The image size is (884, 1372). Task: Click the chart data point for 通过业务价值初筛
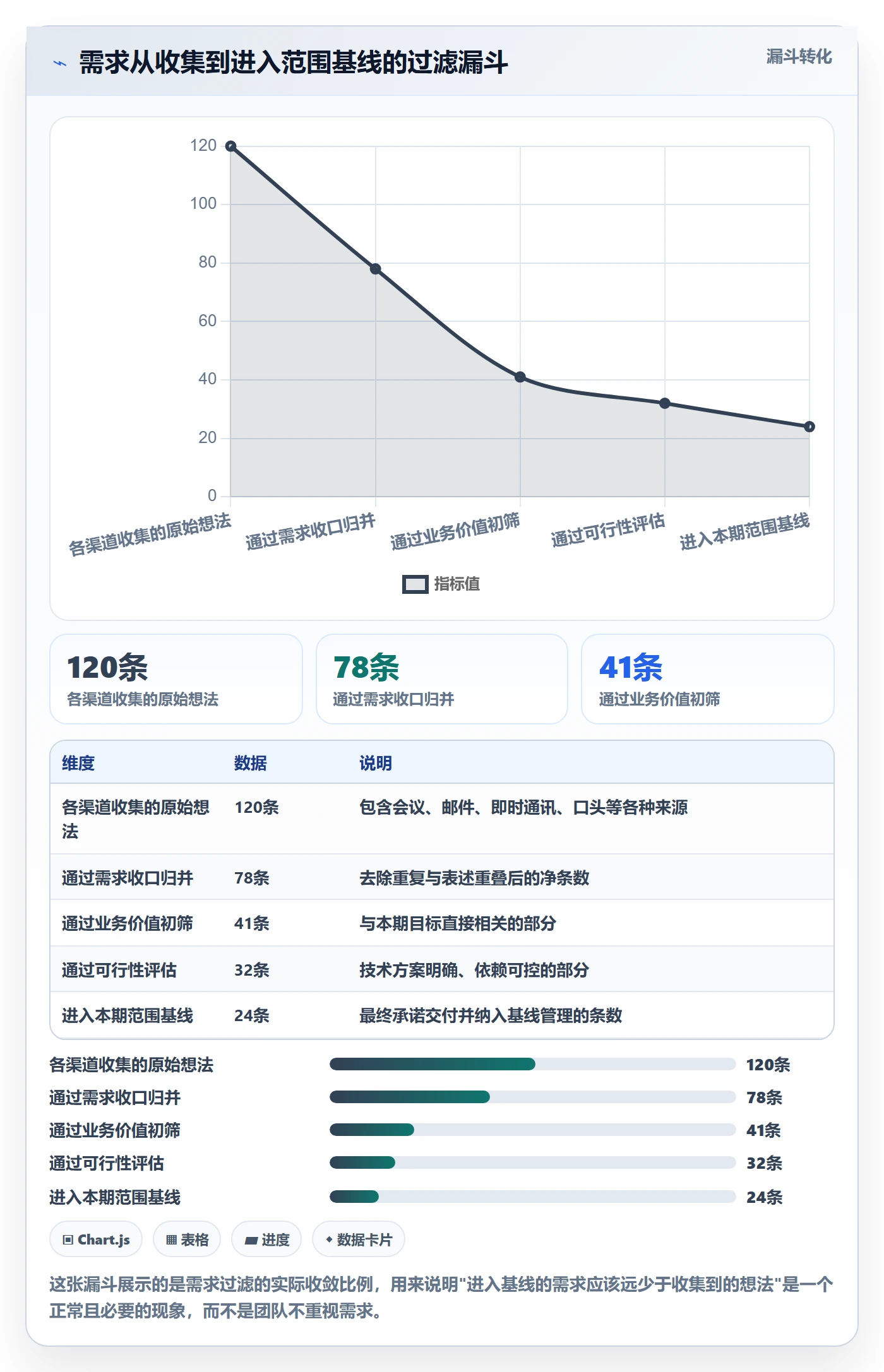(520, 377)
